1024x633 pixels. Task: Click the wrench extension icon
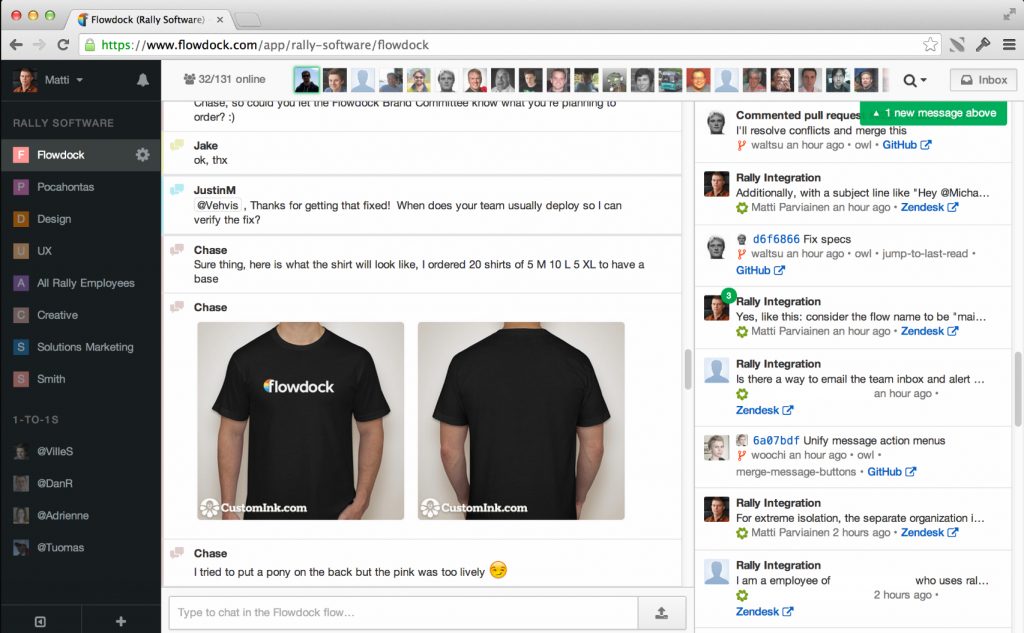tap(983, 44)
